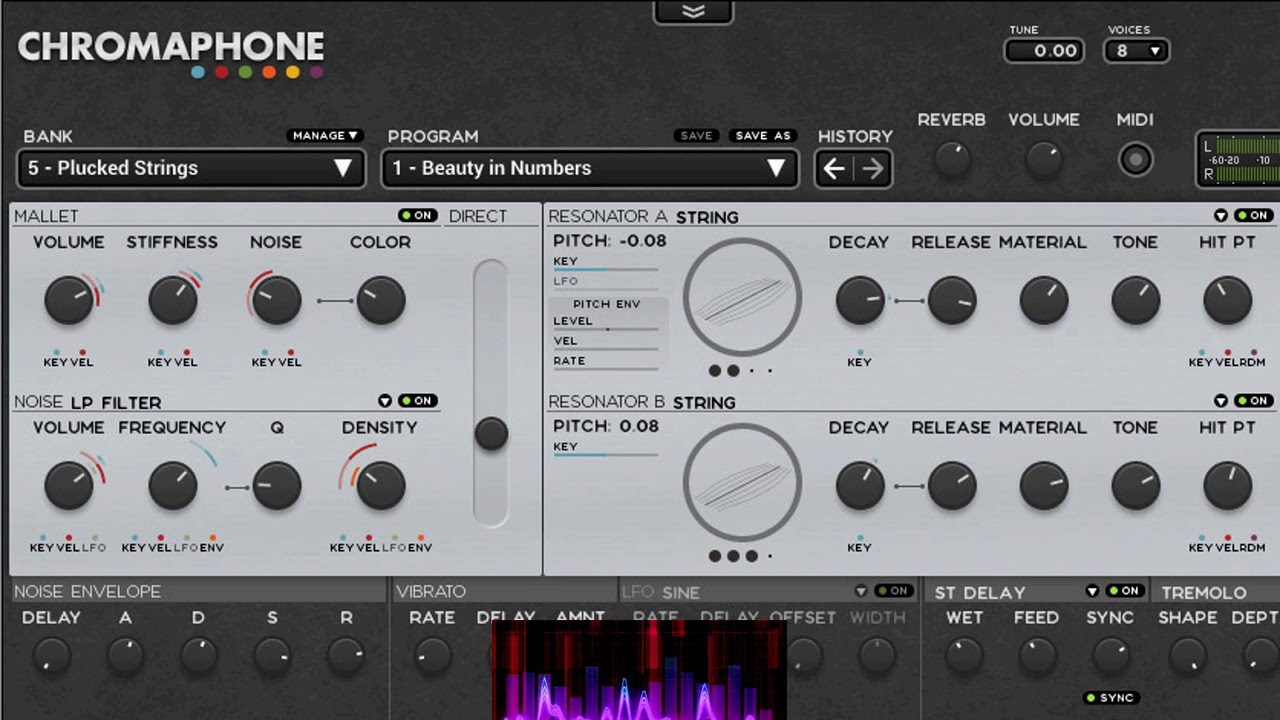Click the Resonator B Material knob

pyautogui.click(x=1044, y=486)
